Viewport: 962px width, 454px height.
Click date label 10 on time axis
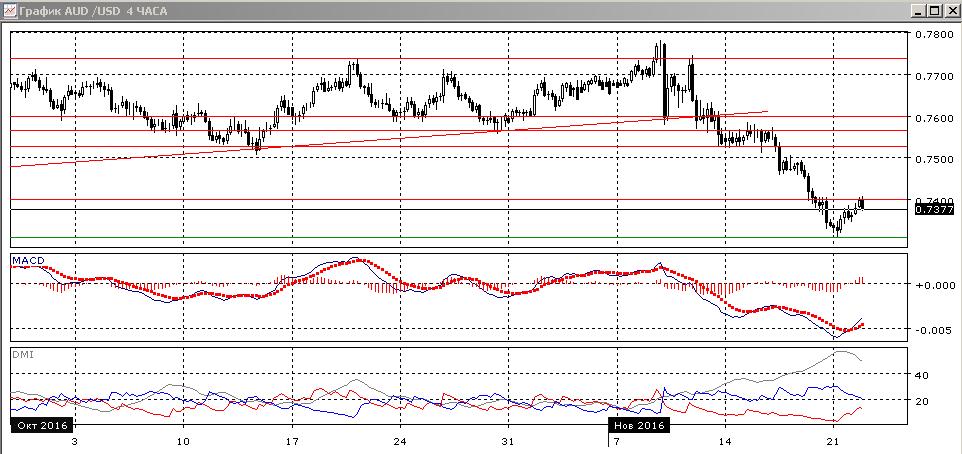click(183, 442)
